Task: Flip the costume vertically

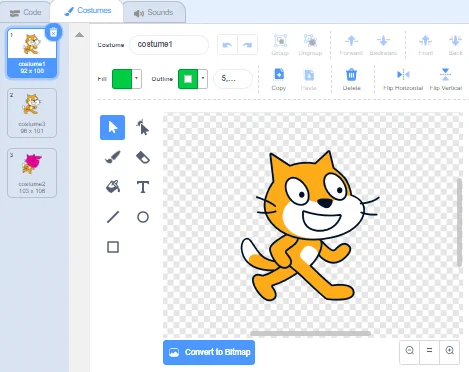Action: coord(446,79)
